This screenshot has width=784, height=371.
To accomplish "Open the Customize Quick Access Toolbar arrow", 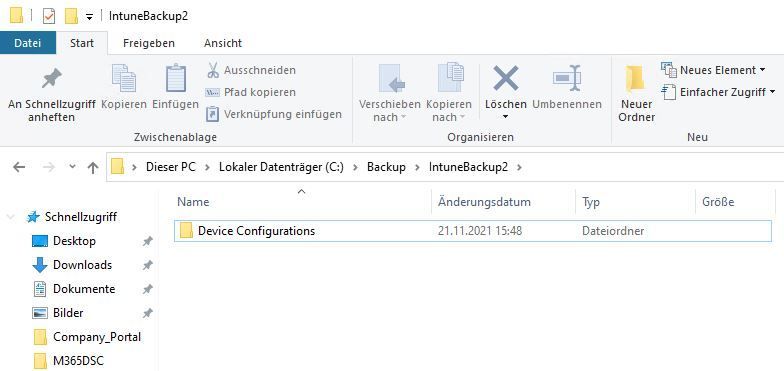I will point(90,17).
